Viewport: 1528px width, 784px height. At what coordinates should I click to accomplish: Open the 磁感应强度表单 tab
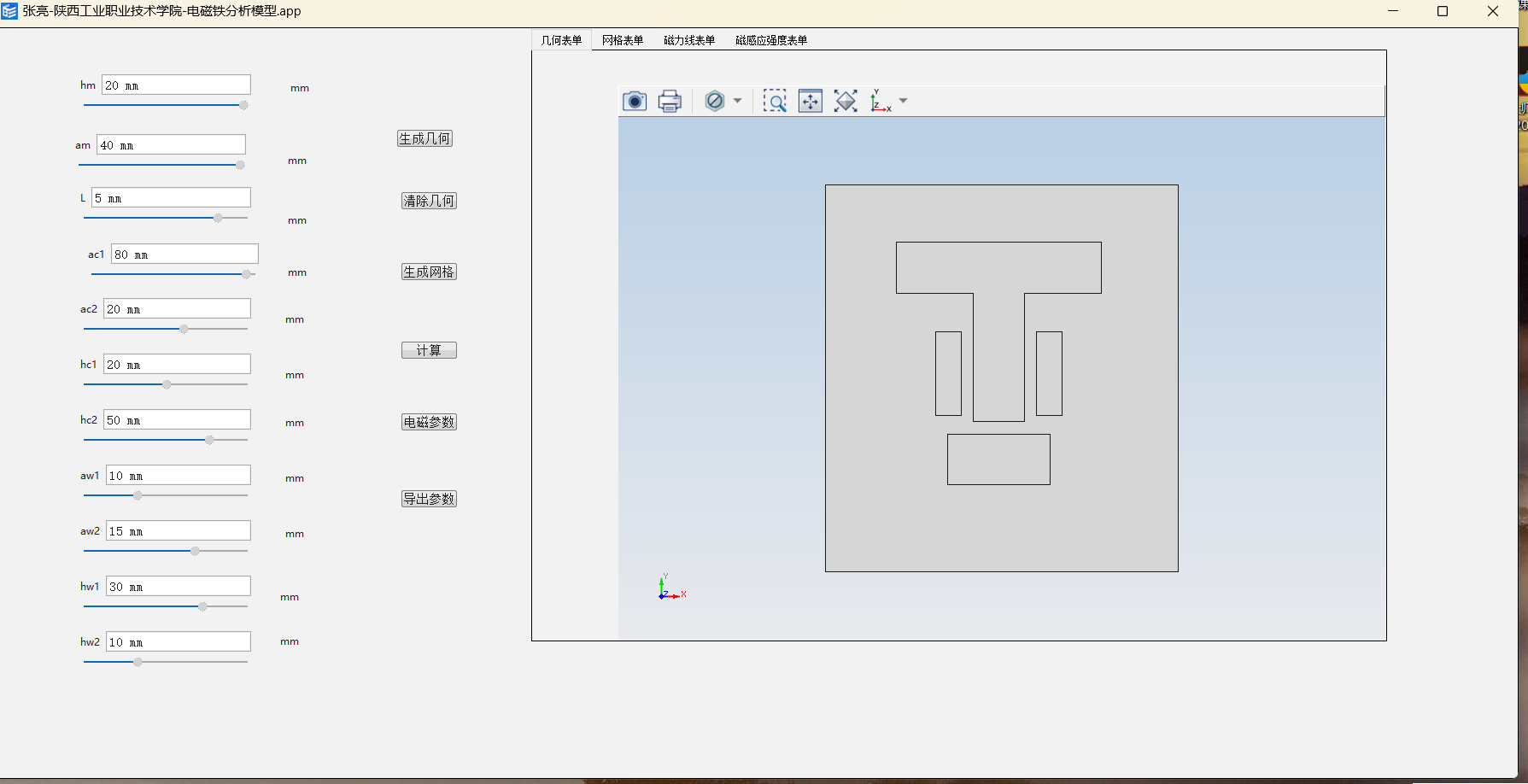click(771, 40)
